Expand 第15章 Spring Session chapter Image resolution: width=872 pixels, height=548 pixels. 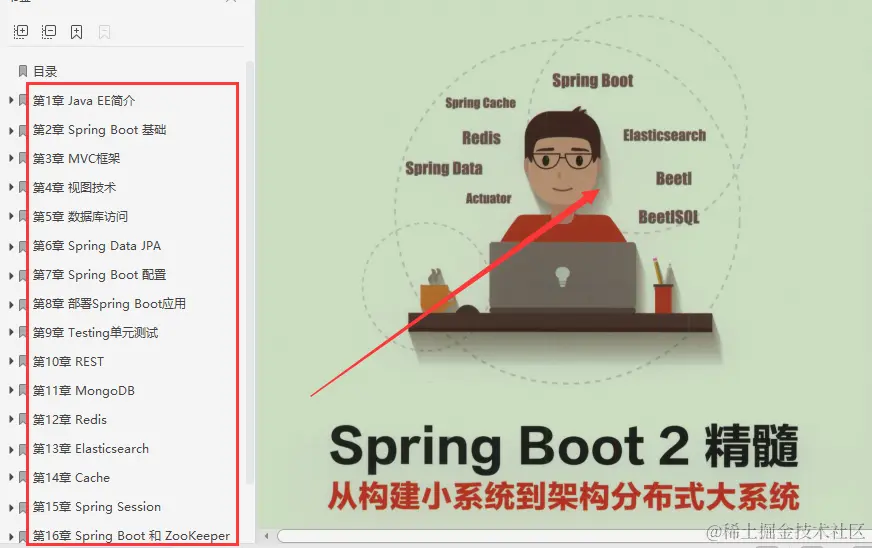click(x=11, y=507)
